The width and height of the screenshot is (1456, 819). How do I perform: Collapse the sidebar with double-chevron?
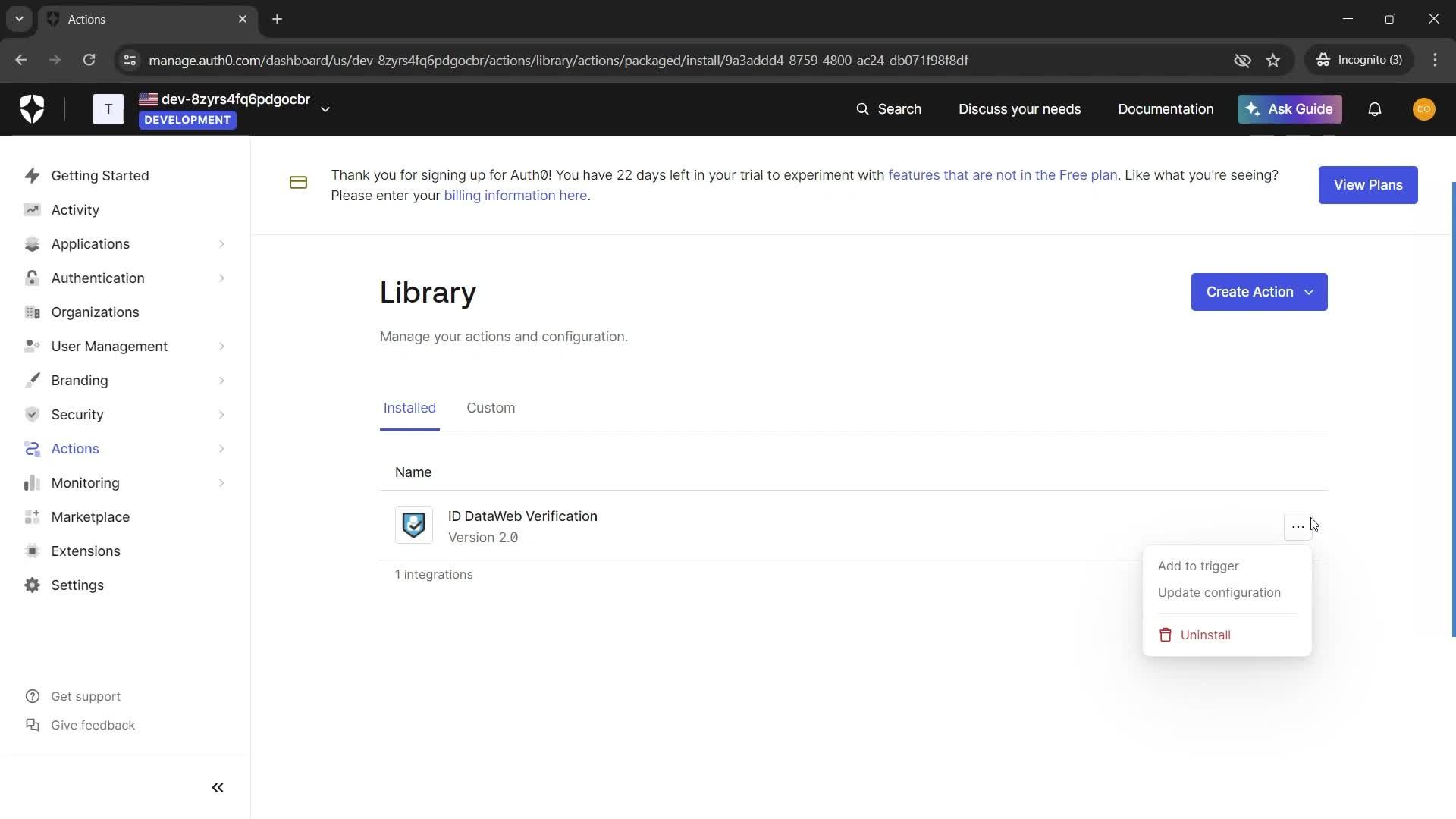point(218,788)
